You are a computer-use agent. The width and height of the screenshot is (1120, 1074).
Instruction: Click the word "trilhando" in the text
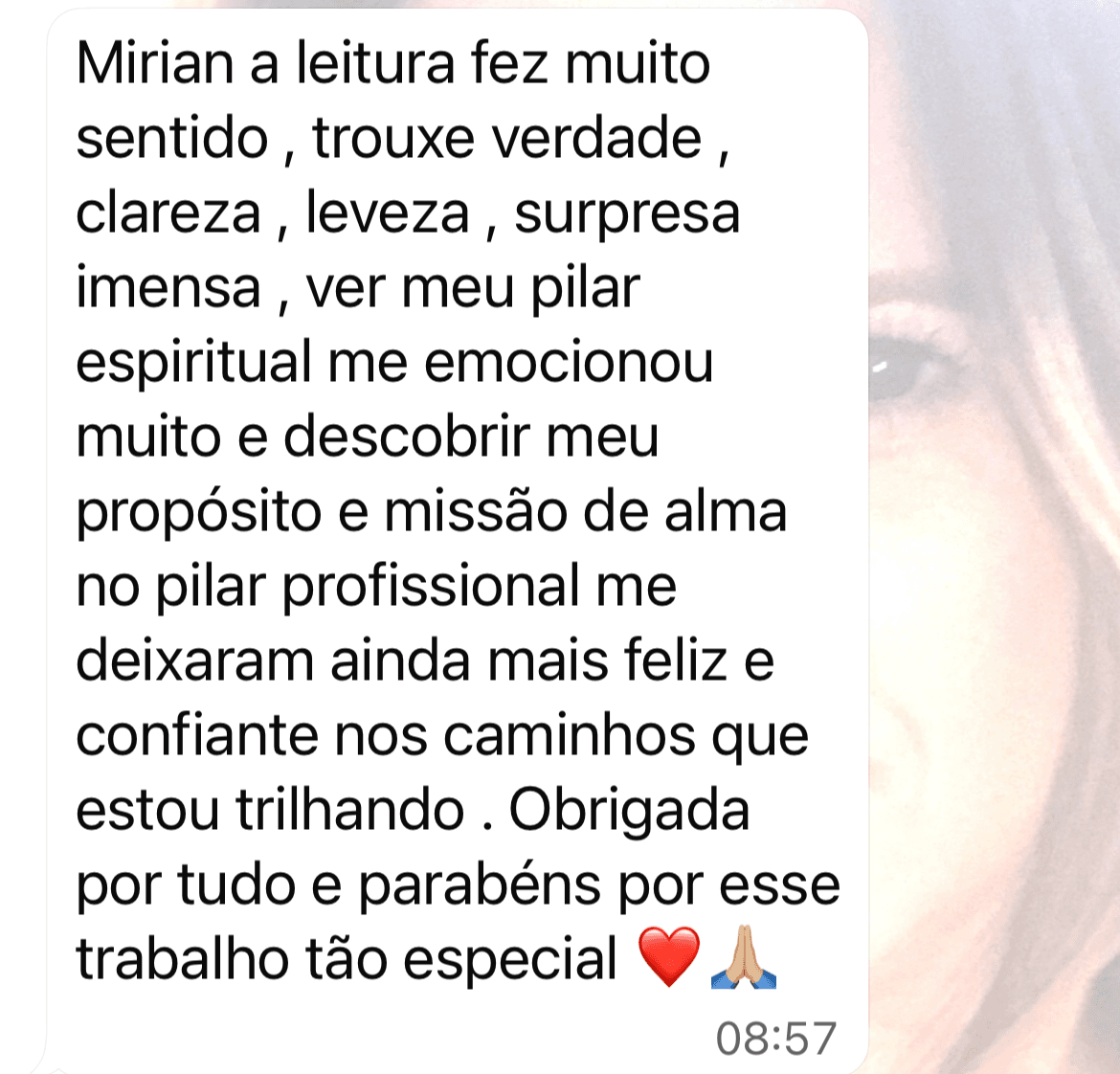[350, 811]
